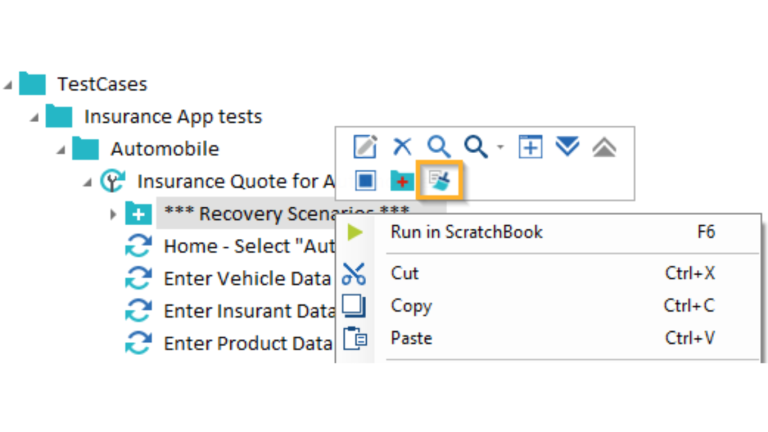768x432 pixels.
Task: Click the window with plus sign icon
Action: pyautogui.click(x=530, y=148)
